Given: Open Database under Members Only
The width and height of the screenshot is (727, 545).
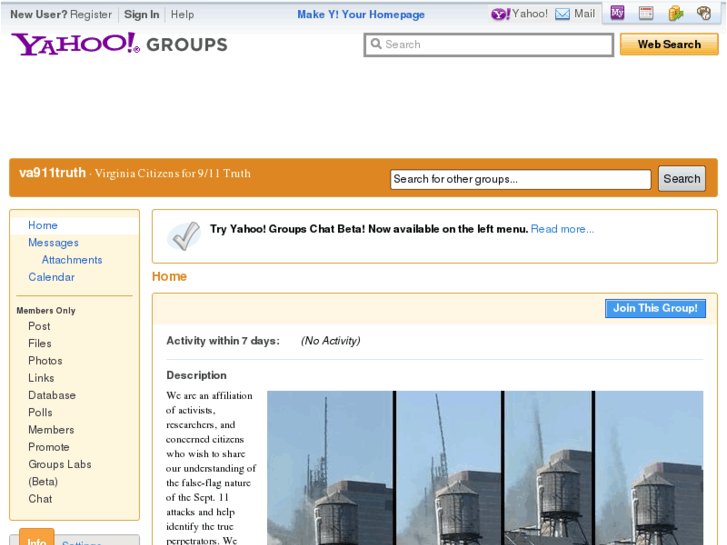Looking at the screenshot, I should [52, 395].
